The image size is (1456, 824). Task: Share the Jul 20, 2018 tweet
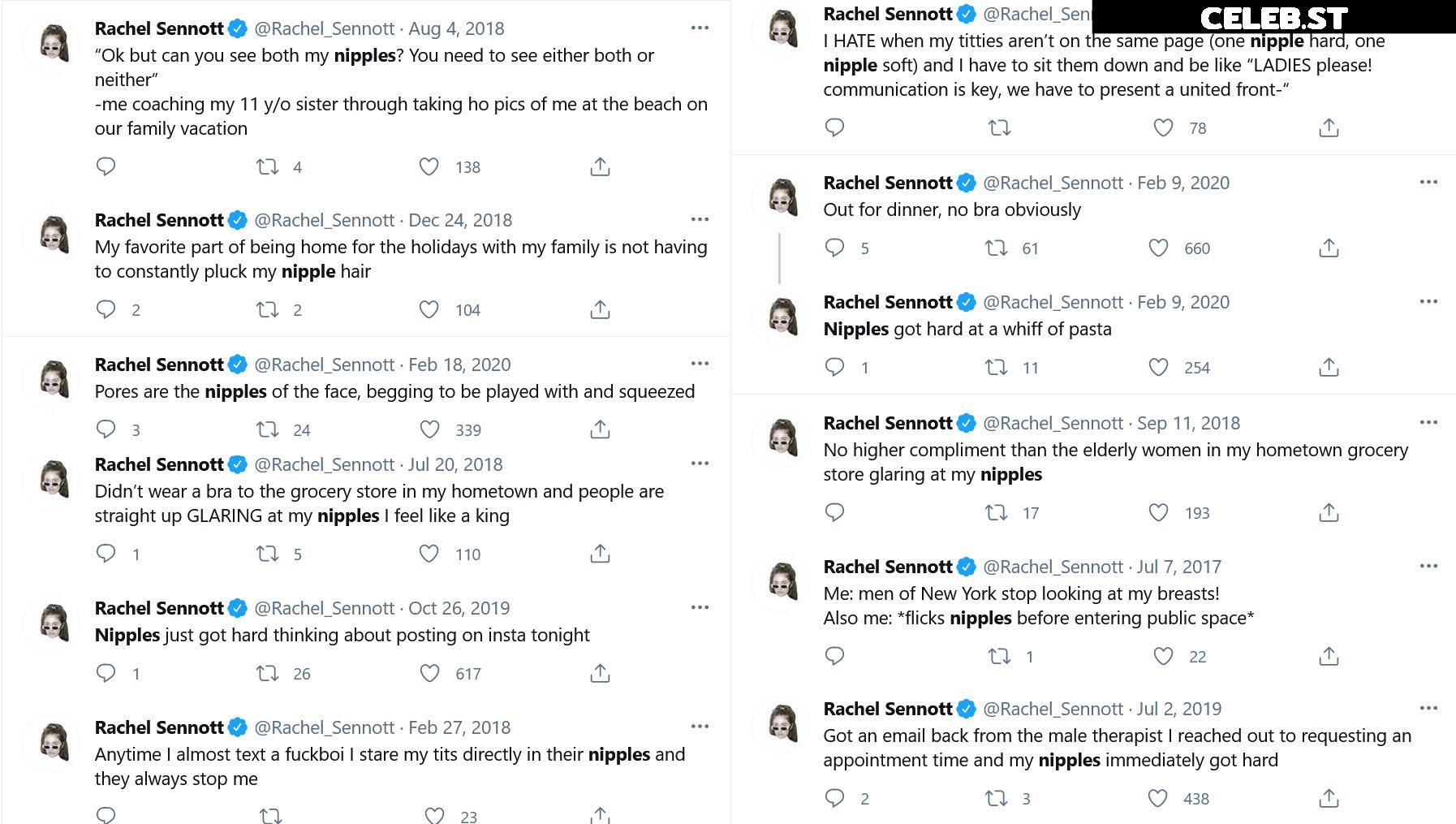[600, 554]
